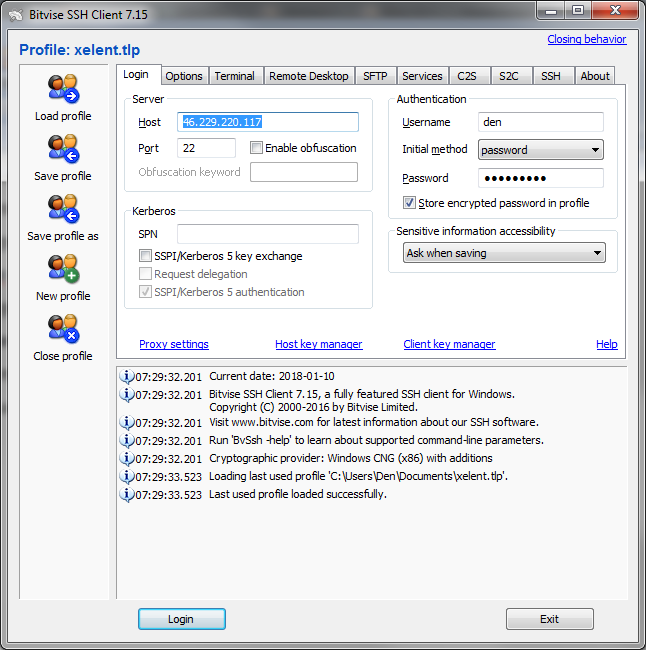This screenshot has height=650, width=646.
Task: Open the Initial method dropdown
Action: [541, 150]
